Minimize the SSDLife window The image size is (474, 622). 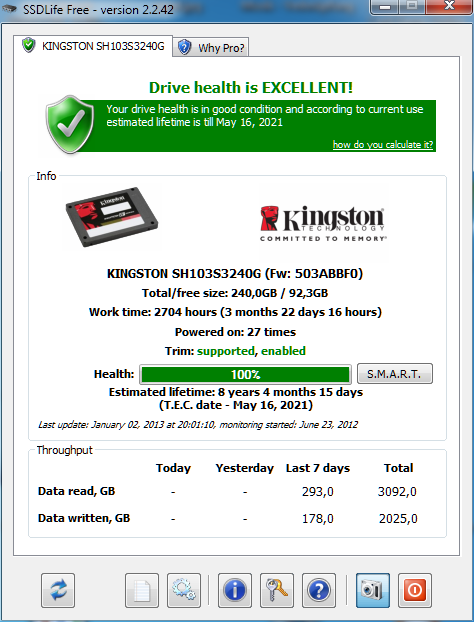384,7
